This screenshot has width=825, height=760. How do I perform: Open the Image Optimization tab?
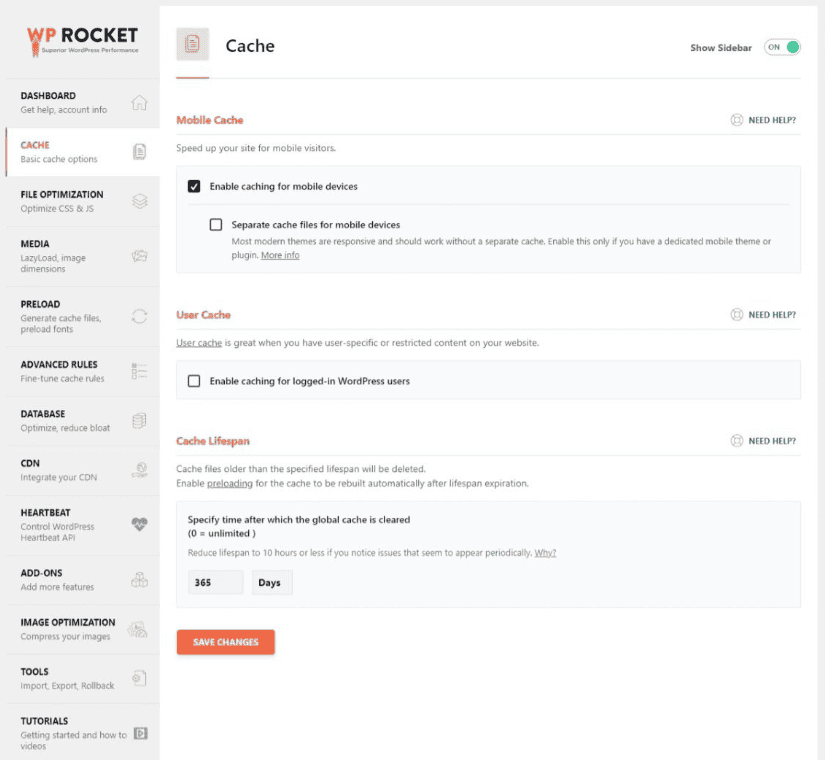click(68, 628)
